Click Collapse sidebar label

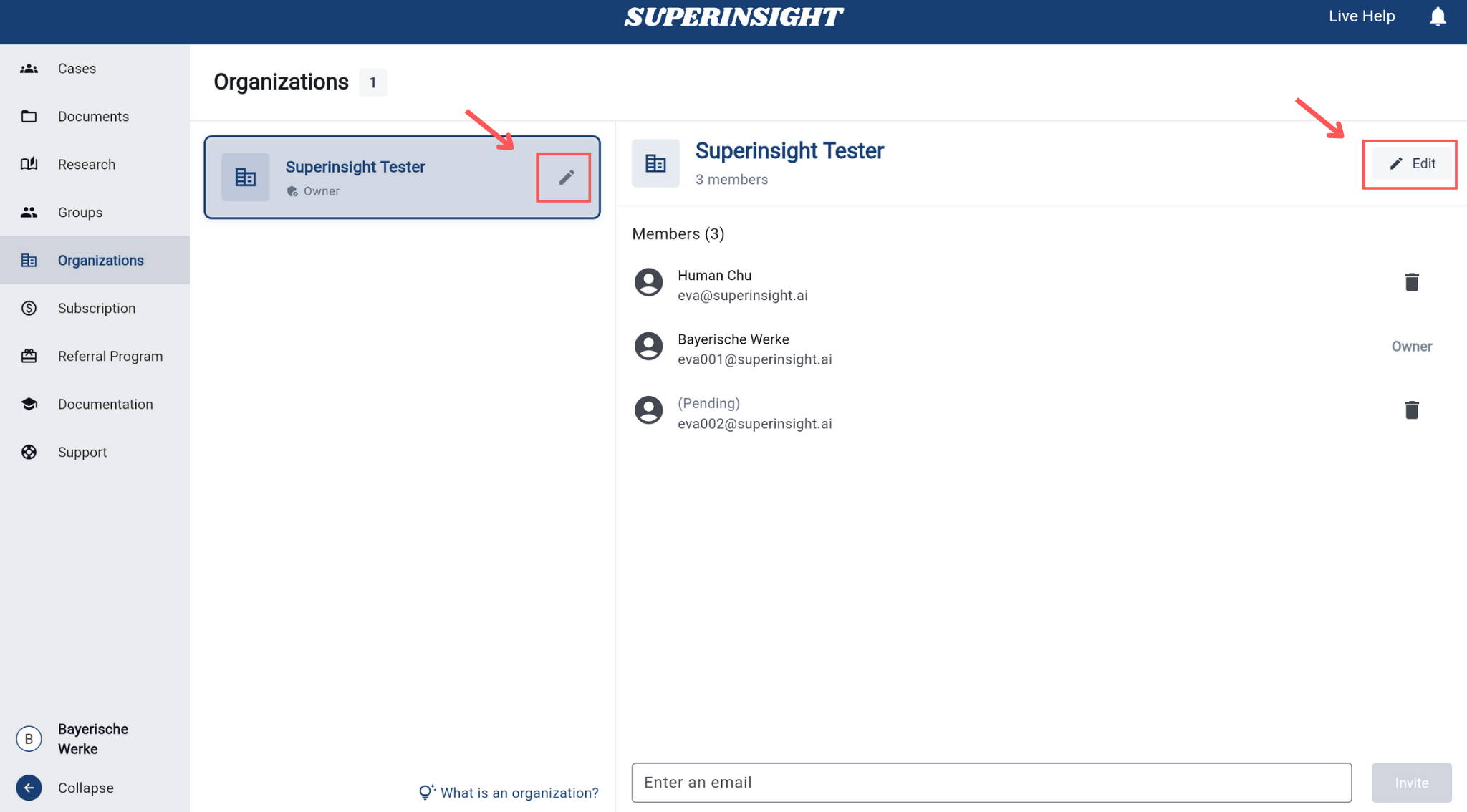point(86,788)
